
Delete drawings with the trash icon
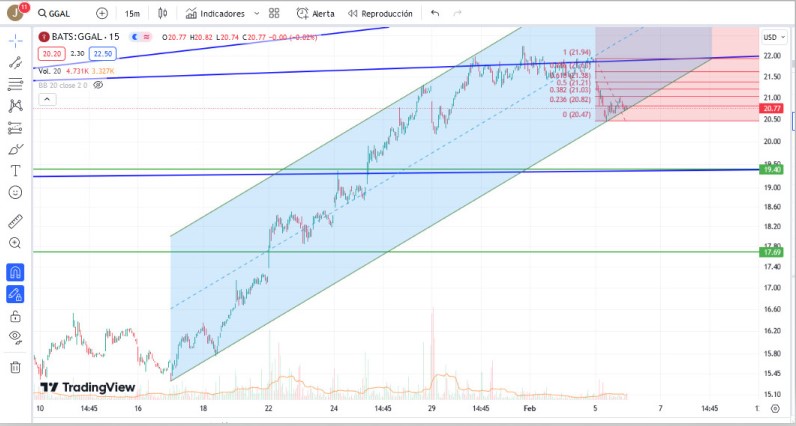click(x=15, y=367)
